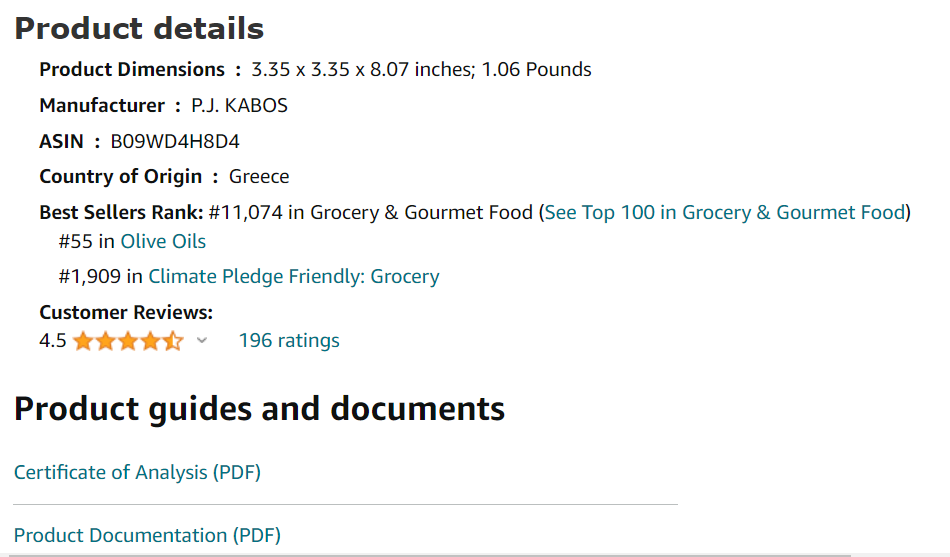Open the 196 ratings link

point(289,341)
